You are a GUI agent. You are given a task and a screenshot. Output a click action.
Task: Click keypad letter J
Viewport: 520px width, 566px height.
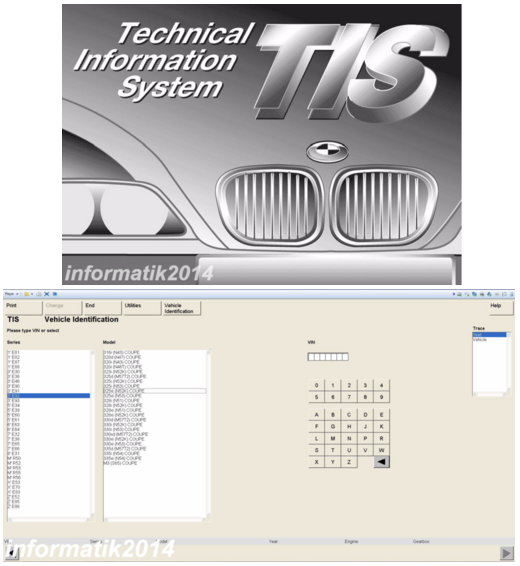click(x=365, y=426)
